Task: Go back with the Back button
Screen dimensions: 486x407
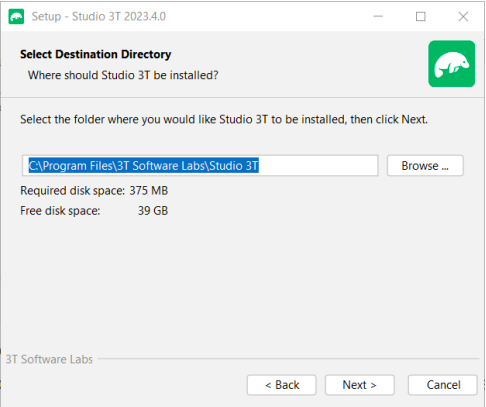Action: tap(282, 385)
